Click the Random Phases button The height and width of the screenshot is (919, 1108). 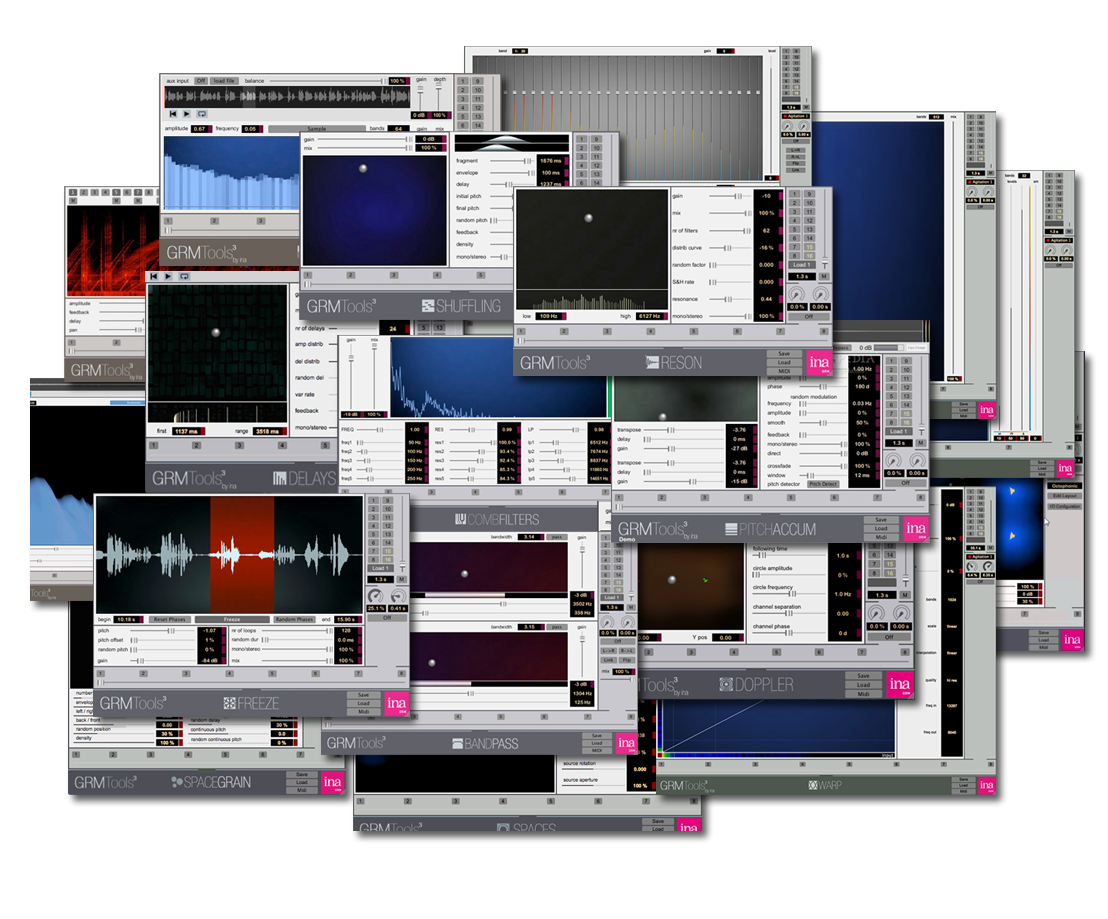coord(294,619)
